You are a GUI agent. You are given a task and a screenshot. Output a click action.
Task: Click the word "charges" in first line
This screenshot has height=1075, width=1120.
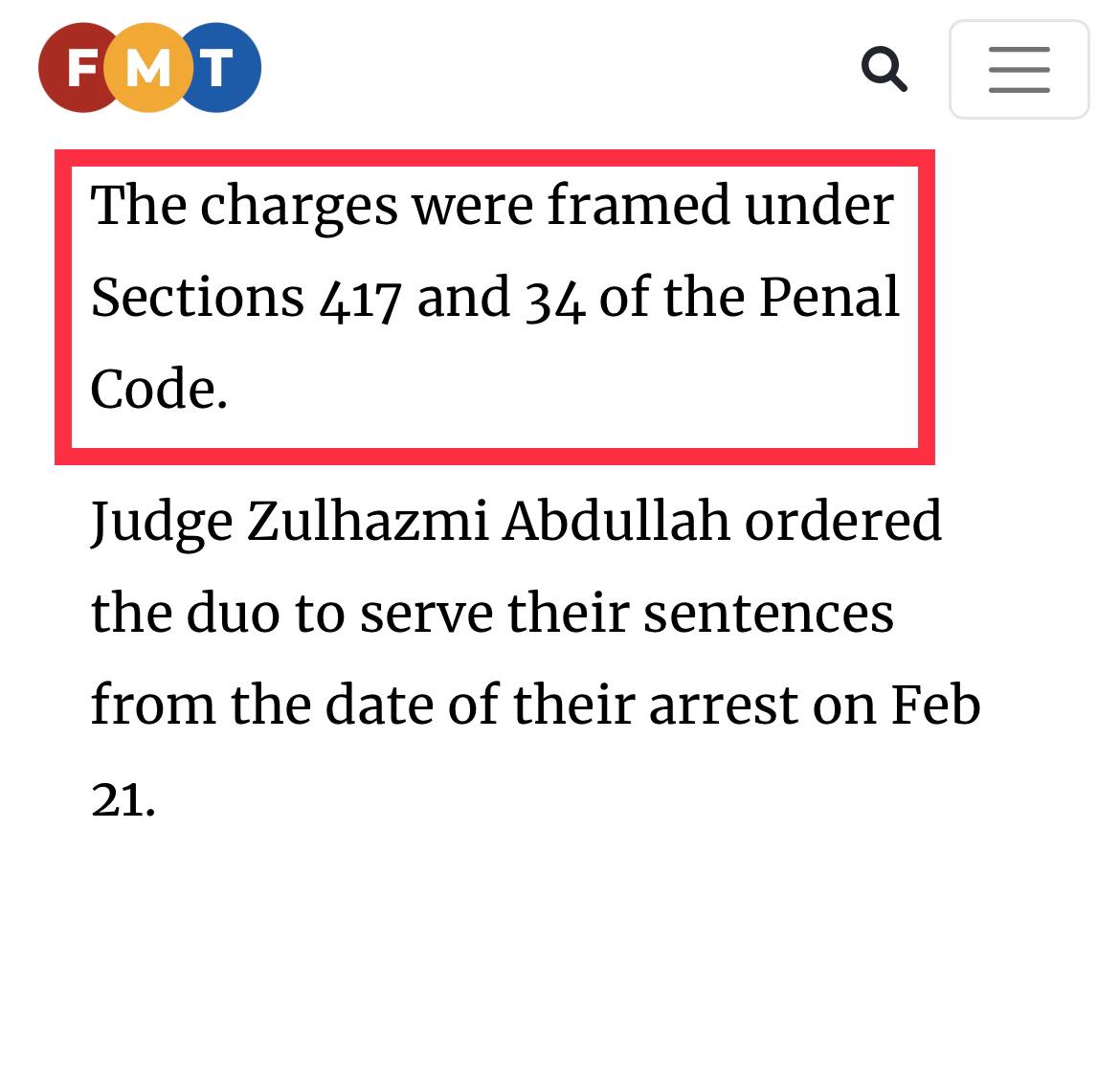pyautogui.click(x=299, y=207)
